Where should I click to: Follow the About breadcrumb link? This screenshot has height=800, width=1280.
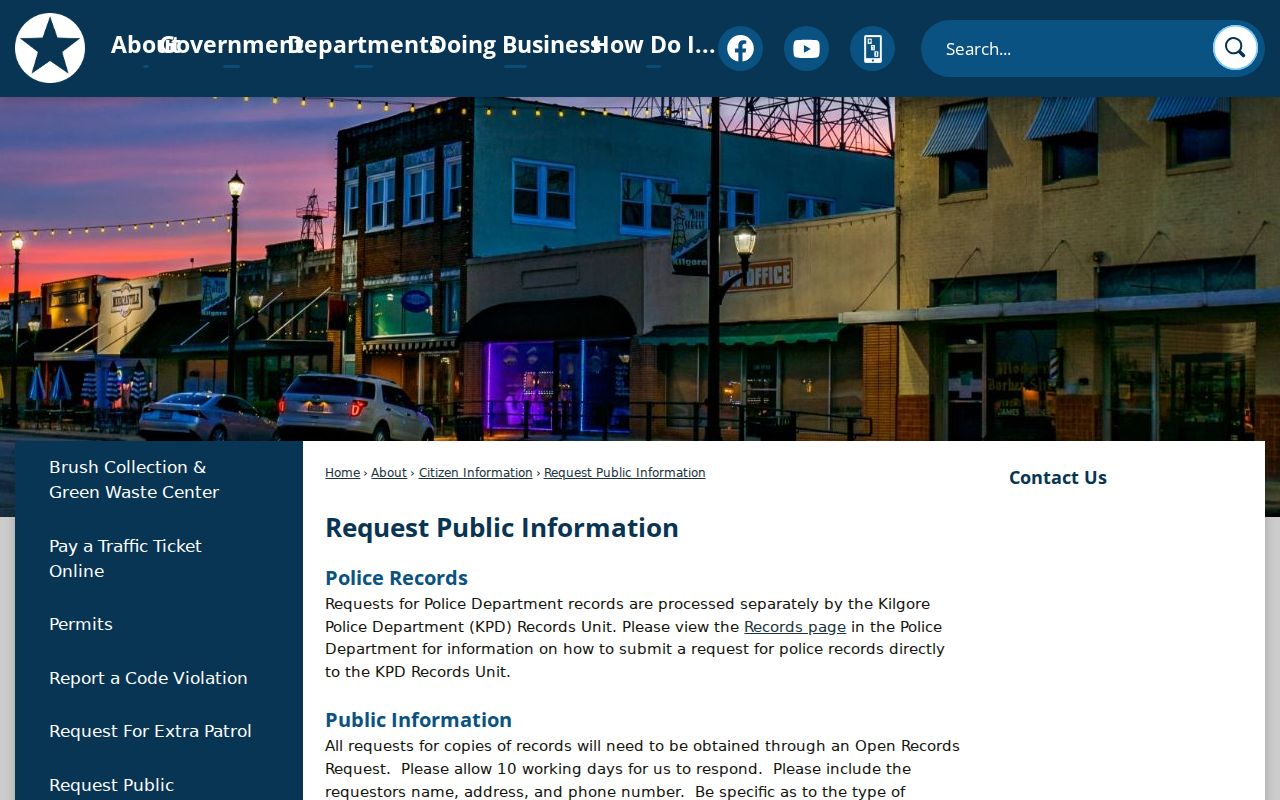coord(389,473)
